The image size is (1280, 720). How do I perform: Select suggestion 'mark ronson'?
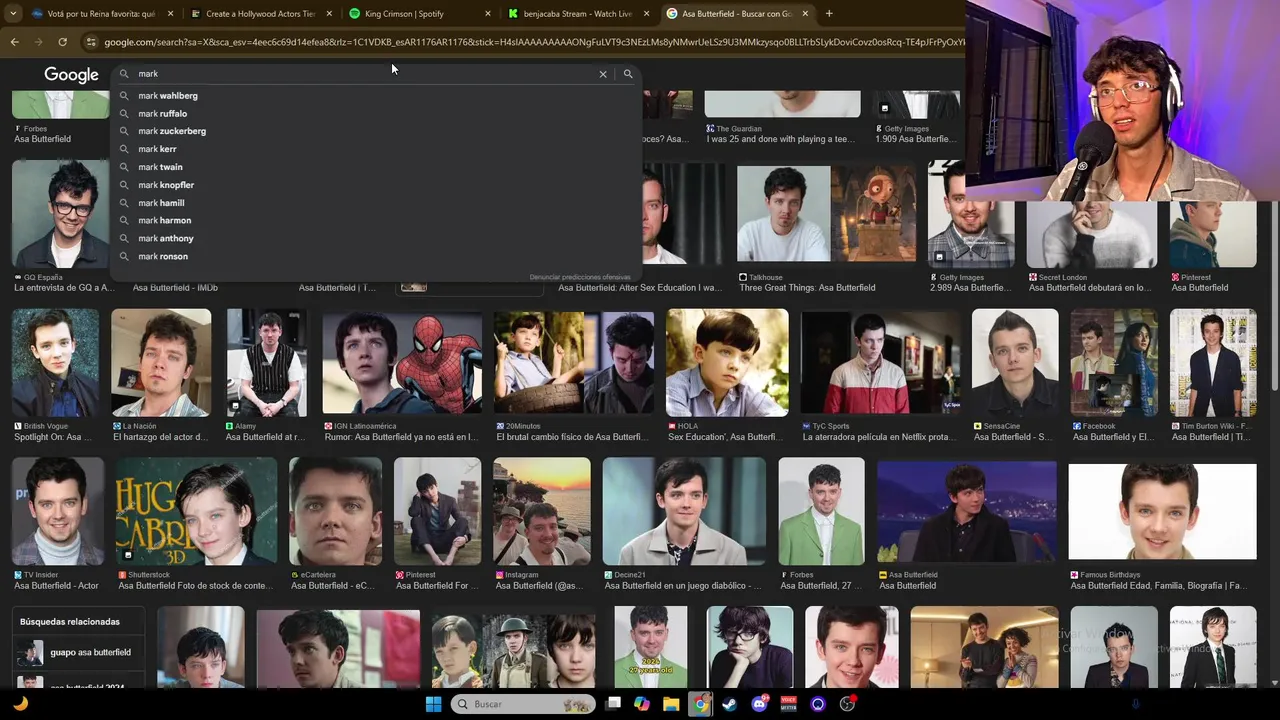(x=375, y=256)
